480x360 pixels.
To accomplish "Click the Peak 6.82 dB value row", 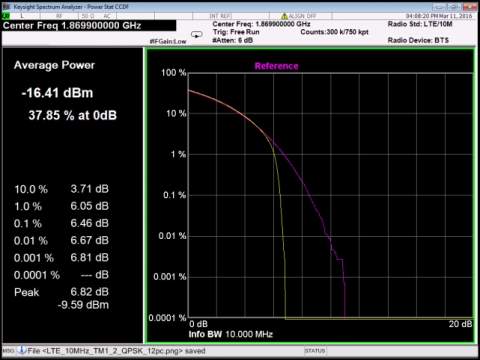I will (61, 292).
